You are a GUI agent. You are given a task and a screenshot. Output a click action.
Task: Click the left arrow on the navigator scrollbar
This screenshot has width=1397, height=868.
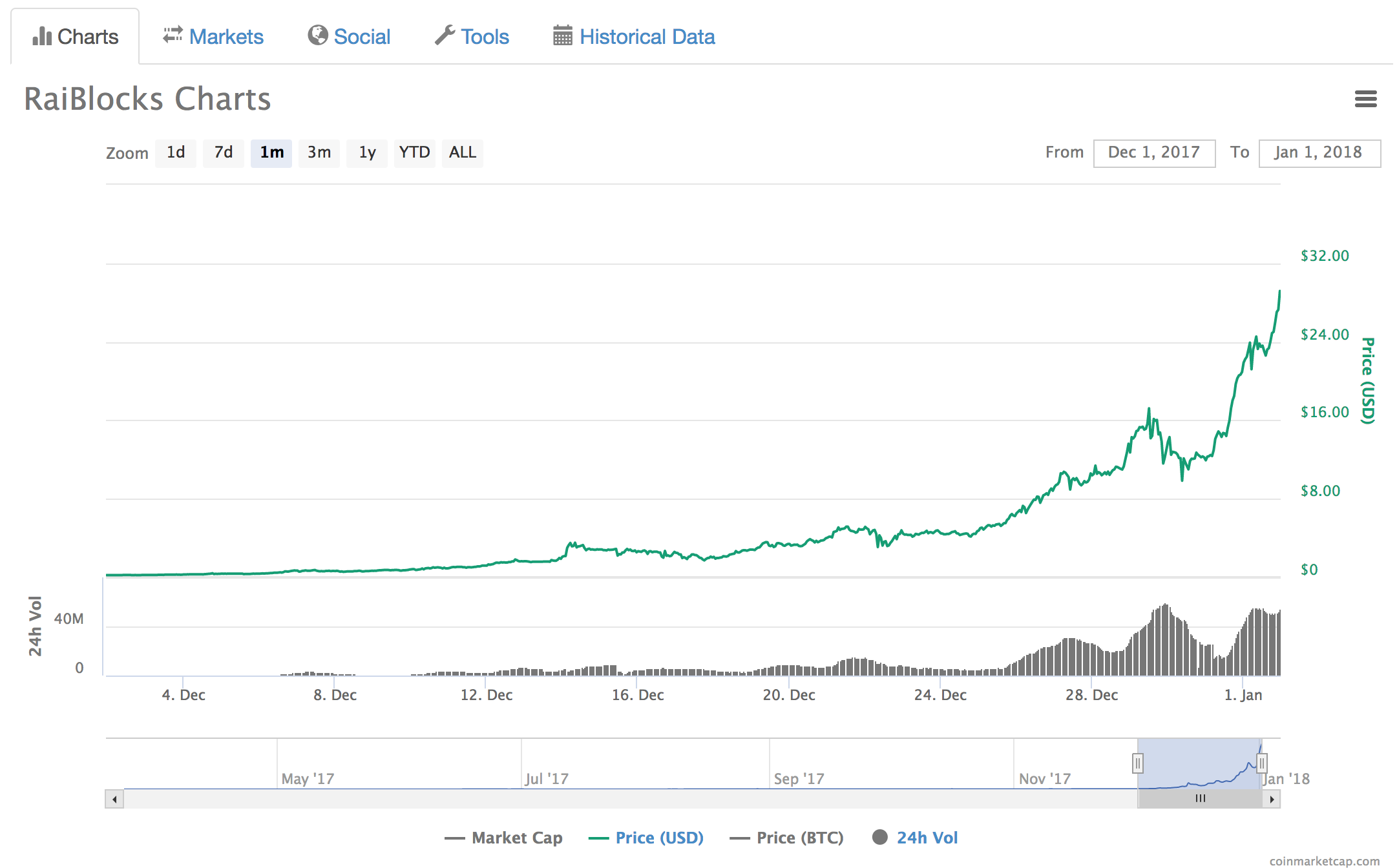click(114, 798)
